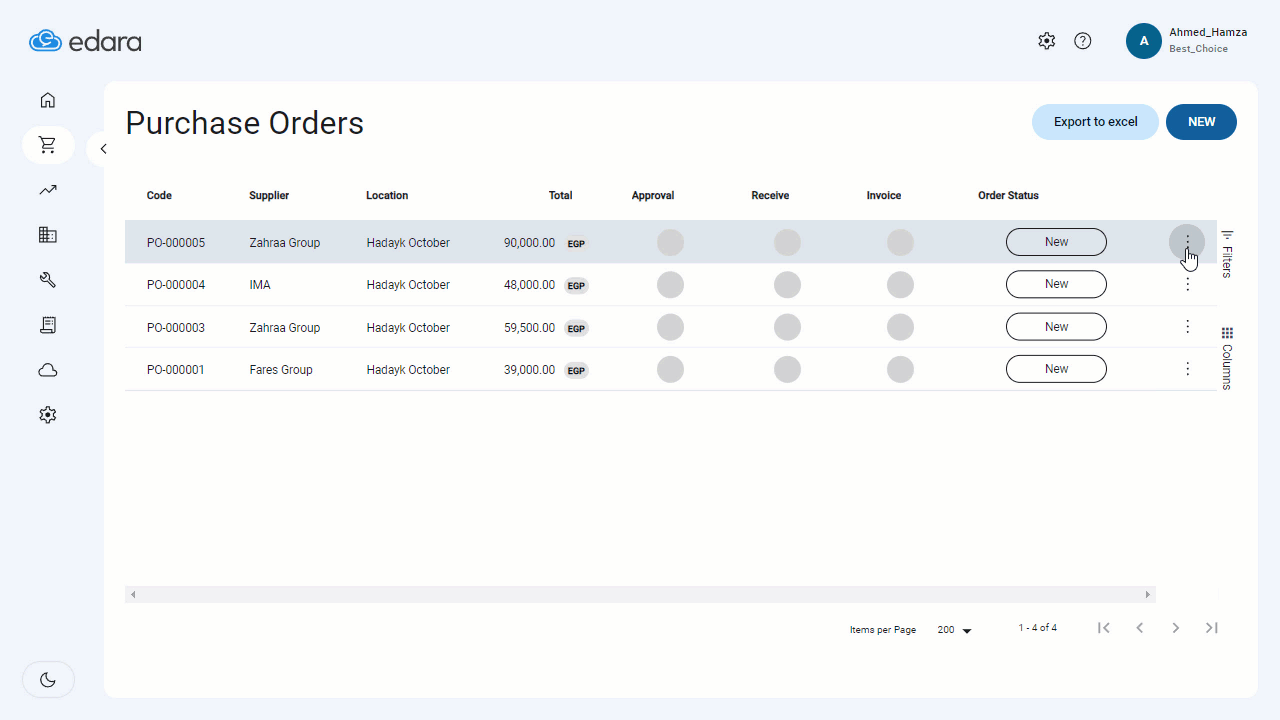
Task: Select PO-000003 code cell
Action: [x=176, y=328]
